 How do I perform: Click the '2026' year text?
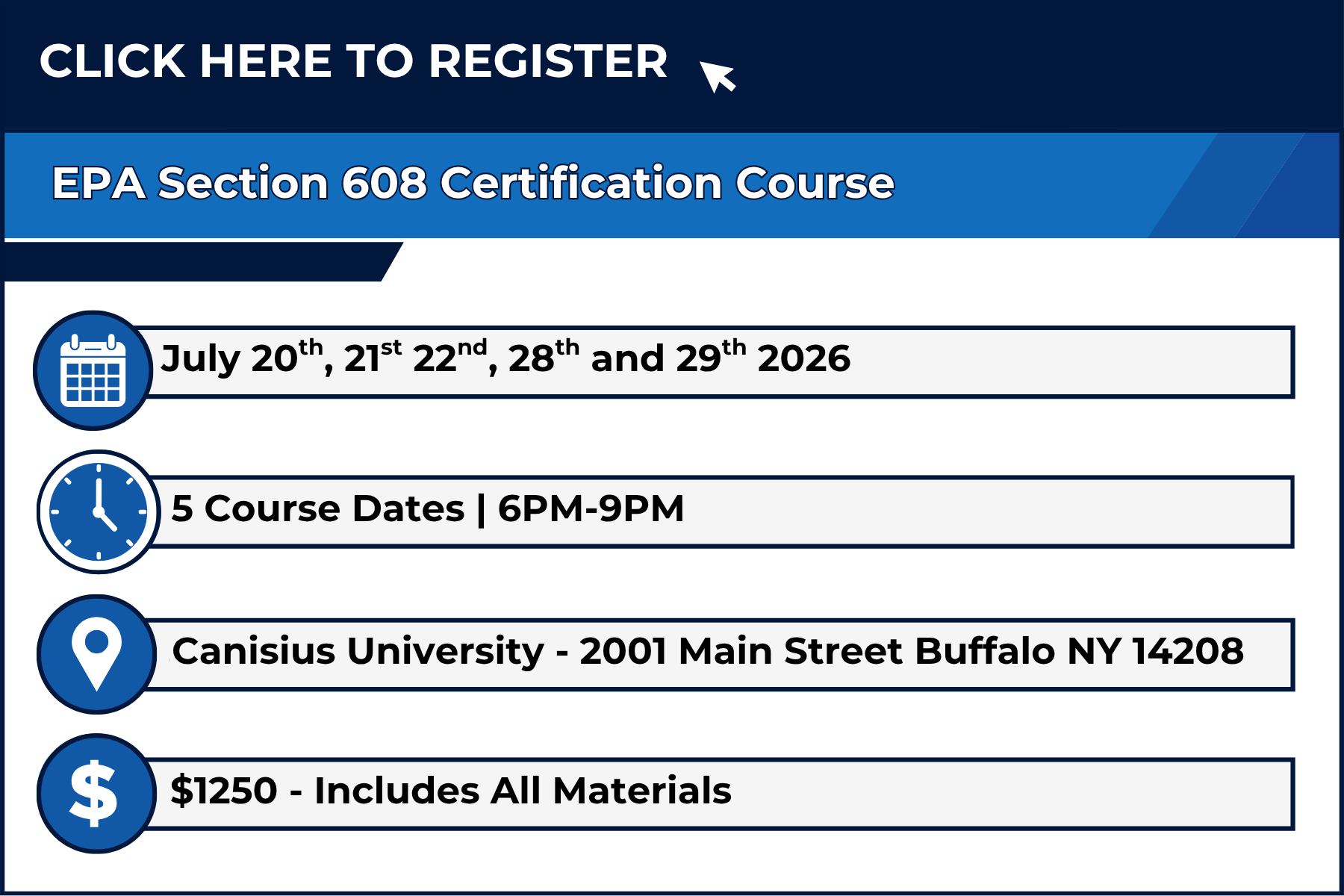pos(803,358)
